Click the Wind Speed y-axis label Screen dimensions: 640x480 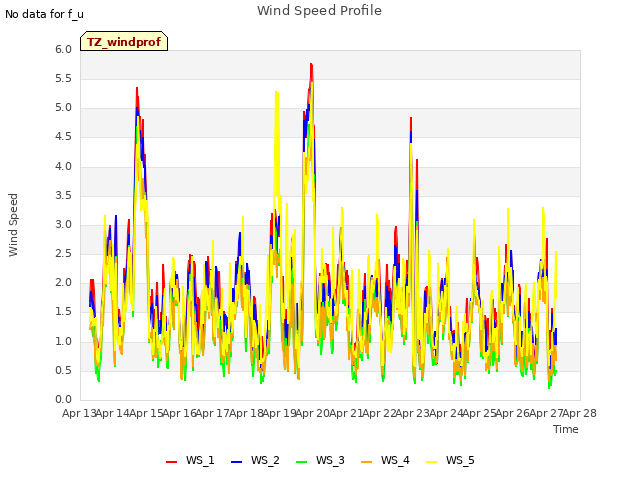pyautogui.click(x=13, y=225)
